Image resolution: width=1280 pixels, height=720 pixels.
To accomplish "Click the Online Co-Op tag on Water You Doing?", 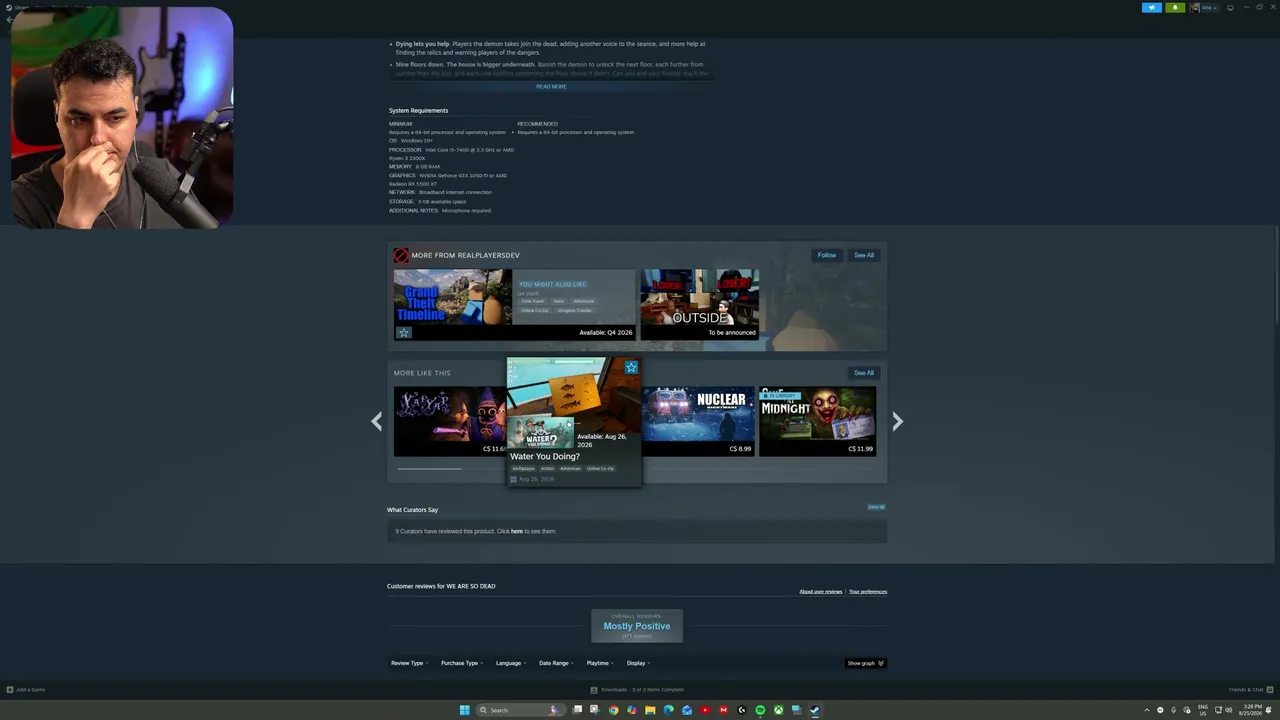I will point(600,468).
